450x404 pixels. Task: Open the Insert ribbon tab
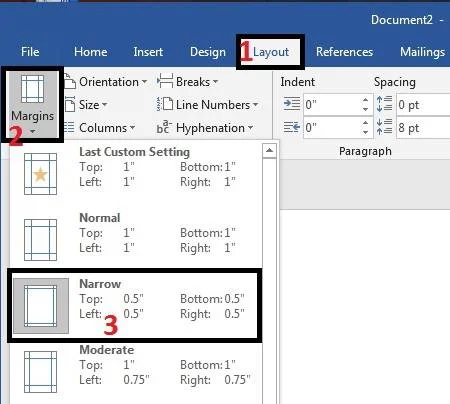[148, 52]
